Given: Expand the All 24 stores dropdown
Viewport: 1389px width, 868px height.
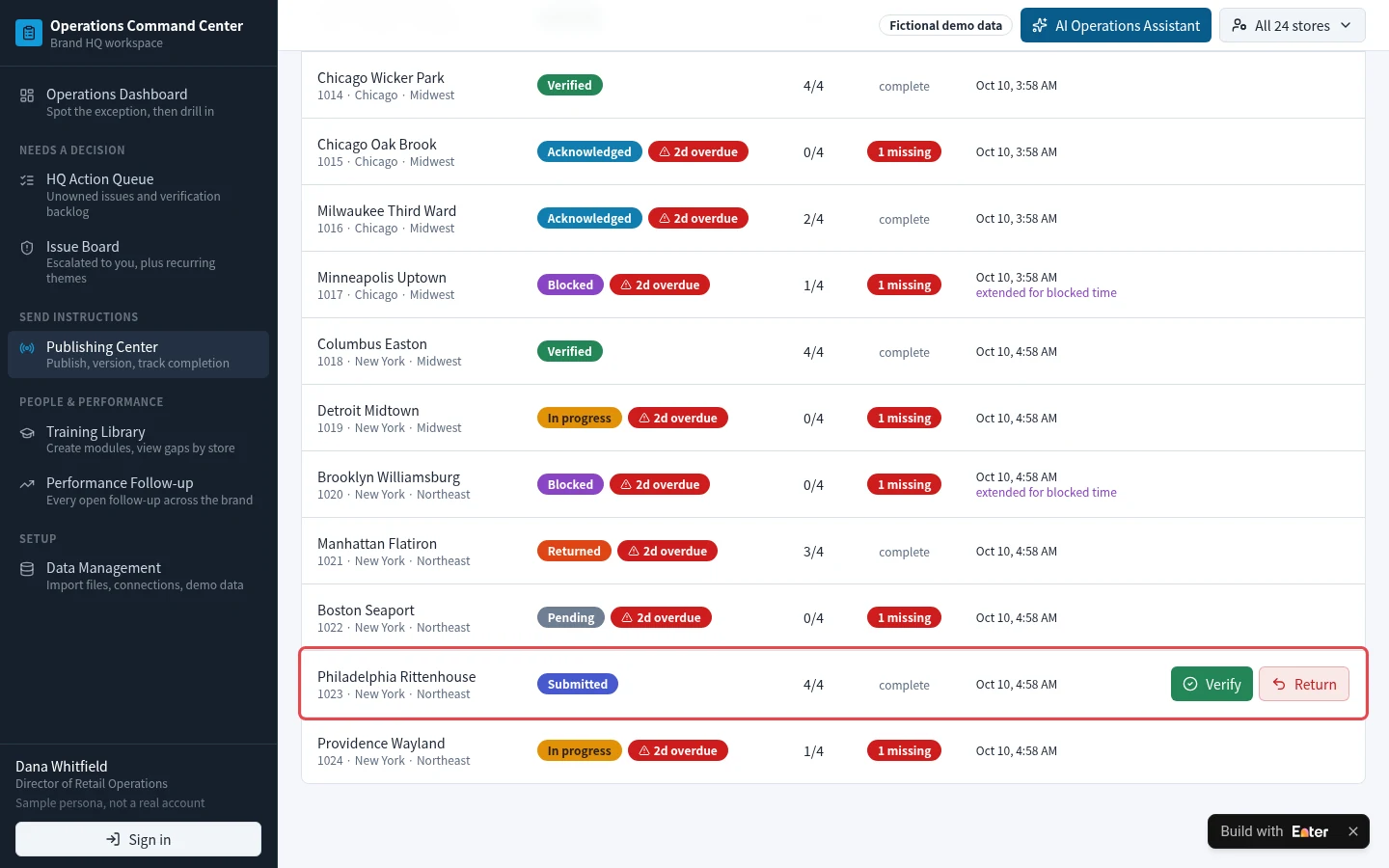Looking at the screenshot, I should pyautogui.click(x=1293, y=26).
